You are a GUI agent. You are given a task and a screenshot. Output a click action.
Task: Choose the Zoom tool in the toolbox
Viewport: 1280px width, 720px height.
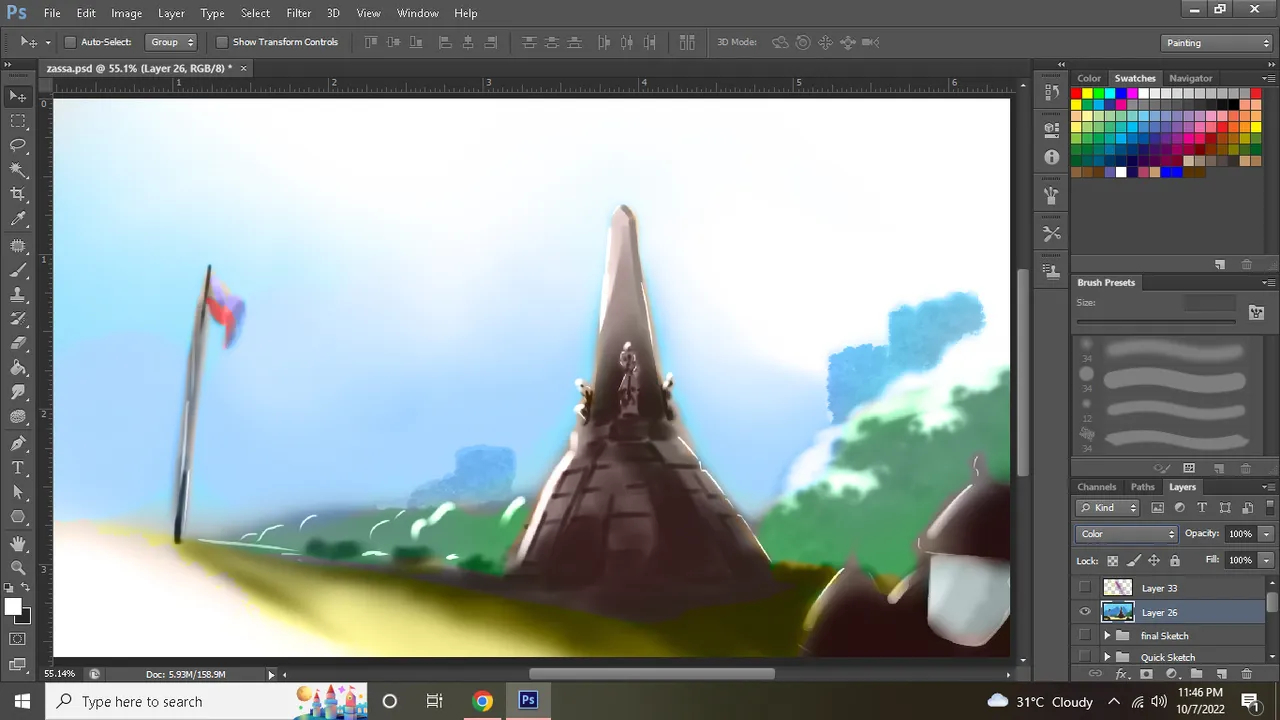pos(18,567)
